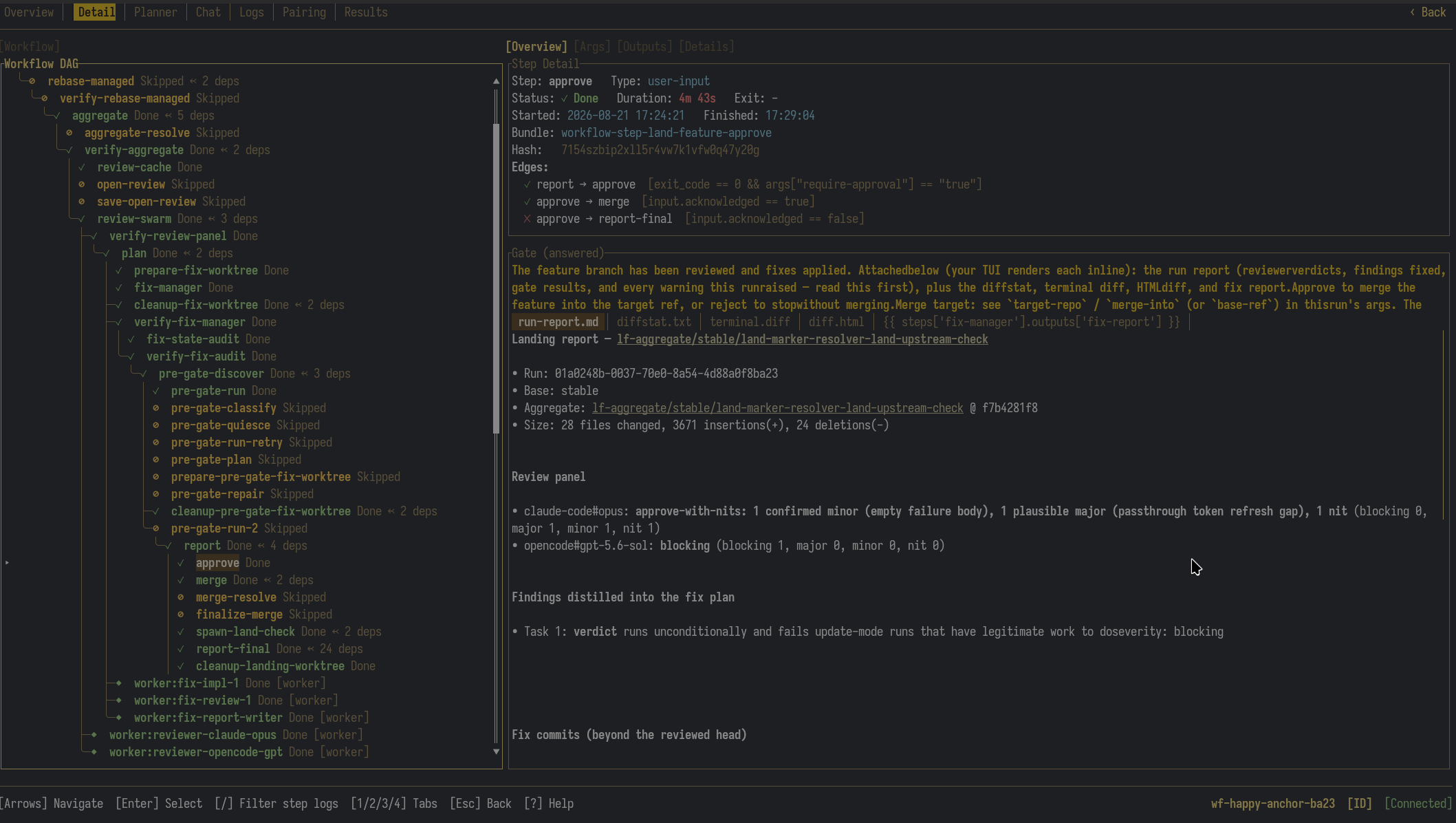Switch to the Overview top tab
Image resolution: width=1456 pixels, height=823 pixels.
pos(29,12)
